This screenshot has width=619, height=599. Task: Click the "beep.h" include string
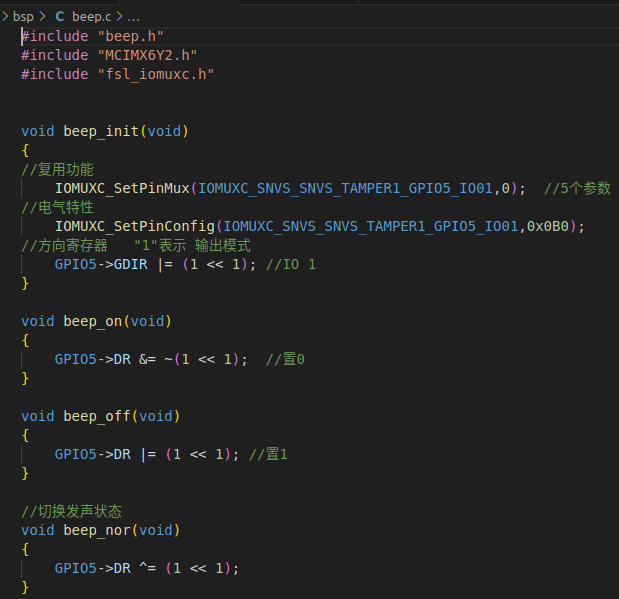(x=131, y=36)
